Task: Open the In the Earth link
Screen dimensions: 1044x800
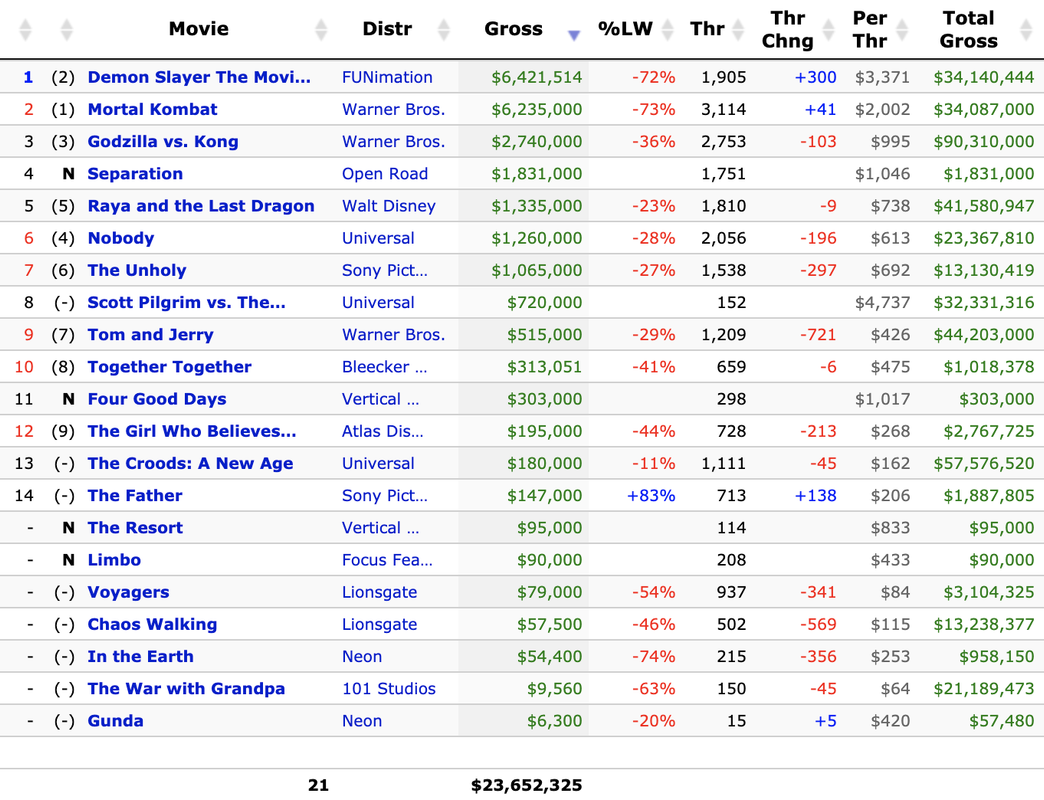Action: tap(140, 656)
